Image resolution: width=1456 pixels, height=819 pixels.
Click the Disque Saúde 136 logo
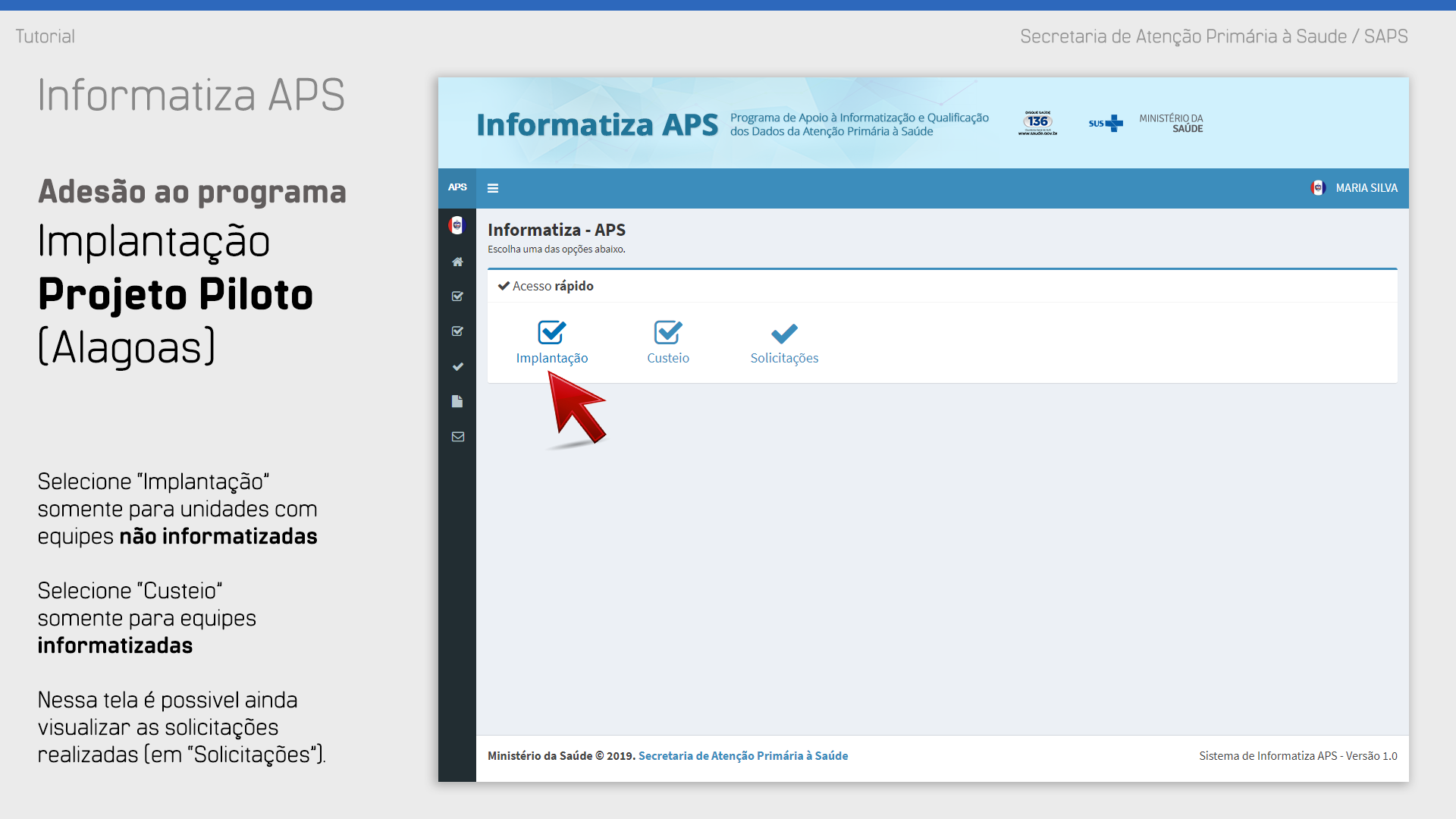(1037, 123)
